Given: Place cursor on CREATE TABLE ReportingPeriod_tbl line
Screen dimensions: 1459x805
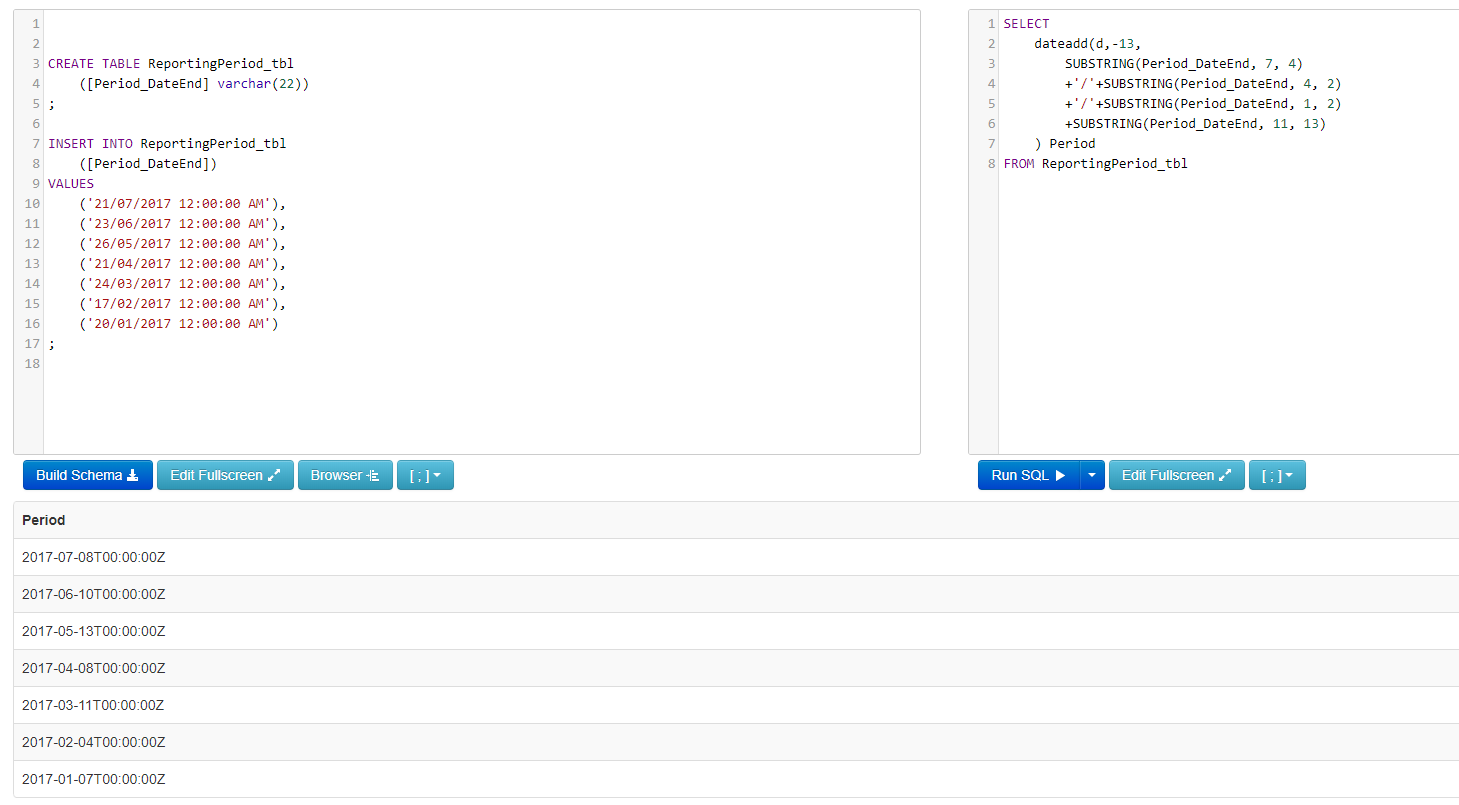Looking at the screenshot, I should (171, 63).
